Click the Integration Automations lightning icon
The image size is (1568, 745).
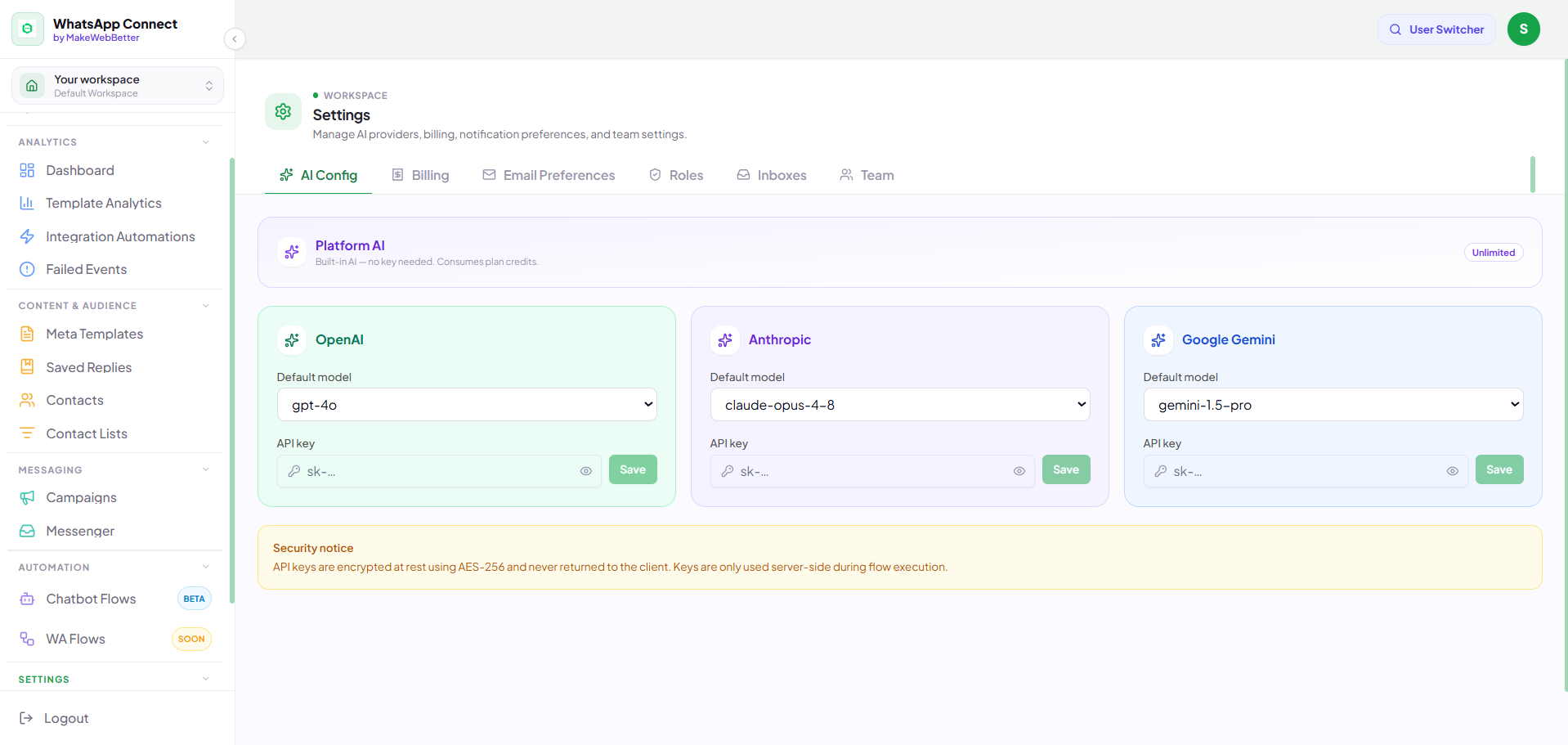tap(27, 236)
